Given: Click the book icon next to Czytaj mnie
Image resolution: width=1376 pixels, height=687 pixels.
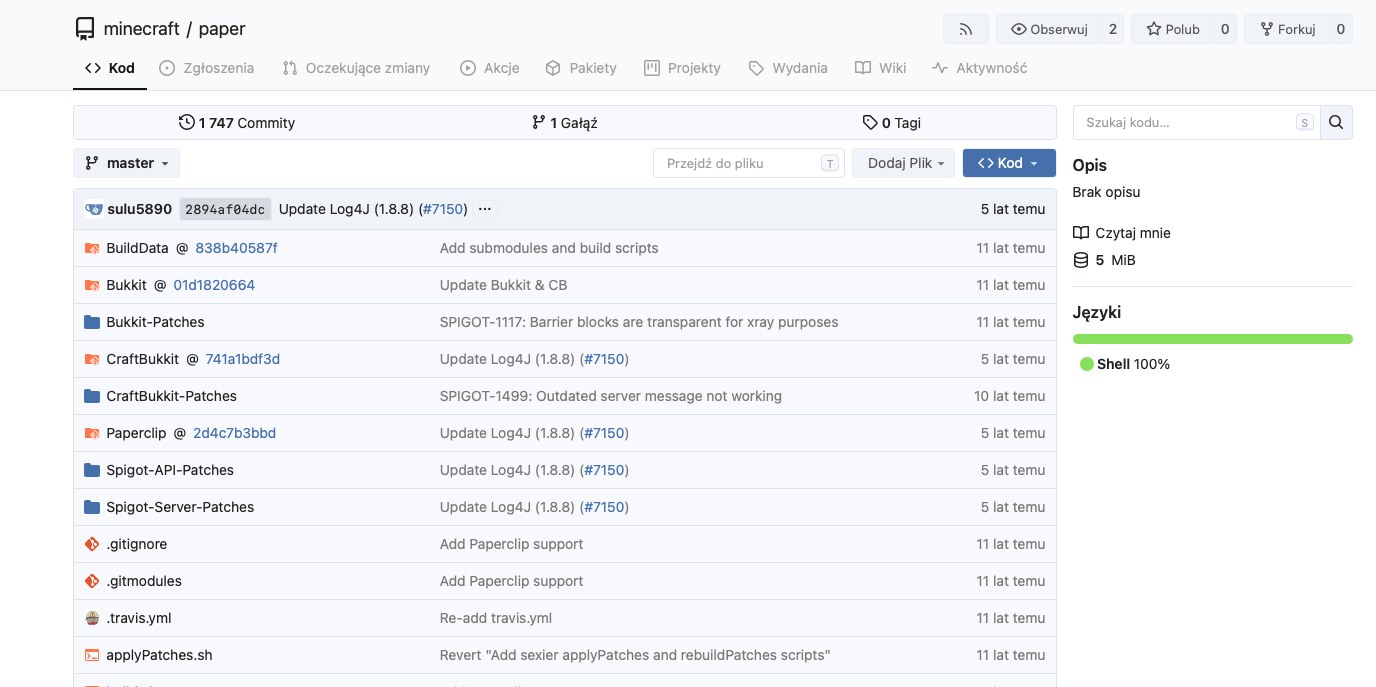Looking at the screenshot, I should [x=1081, y=233].
